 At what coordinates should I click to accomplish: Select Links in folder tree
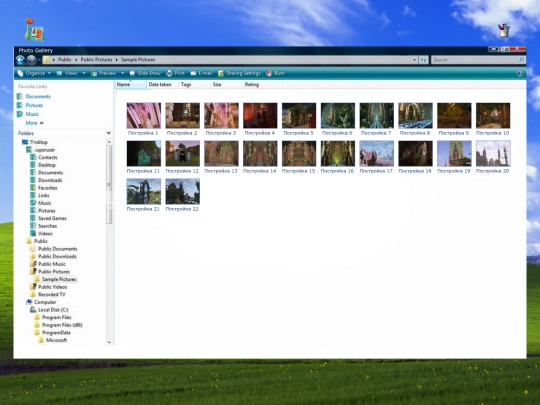pos(40,195)
